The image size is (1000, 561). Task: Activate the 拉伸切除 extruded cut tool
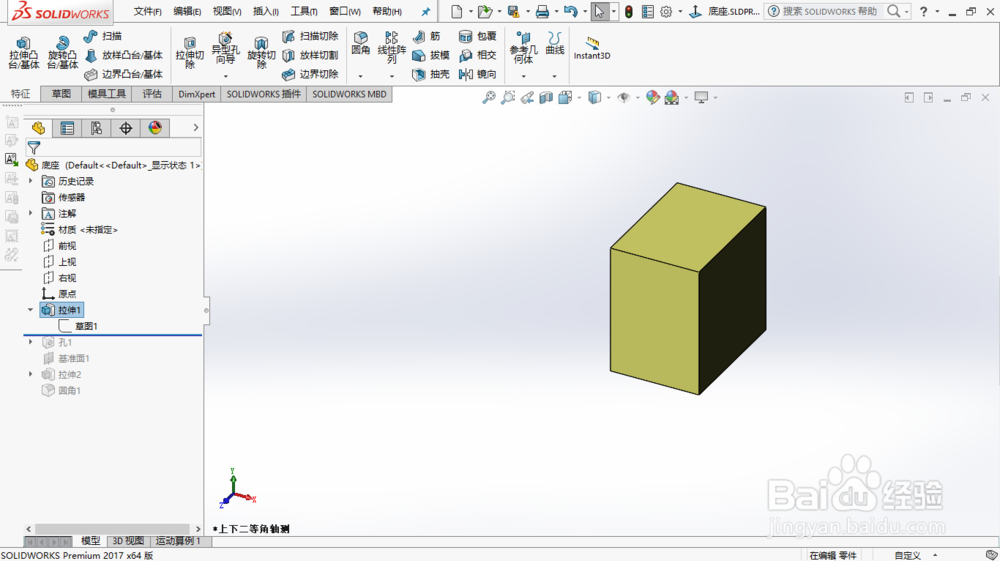click(189, 52)
